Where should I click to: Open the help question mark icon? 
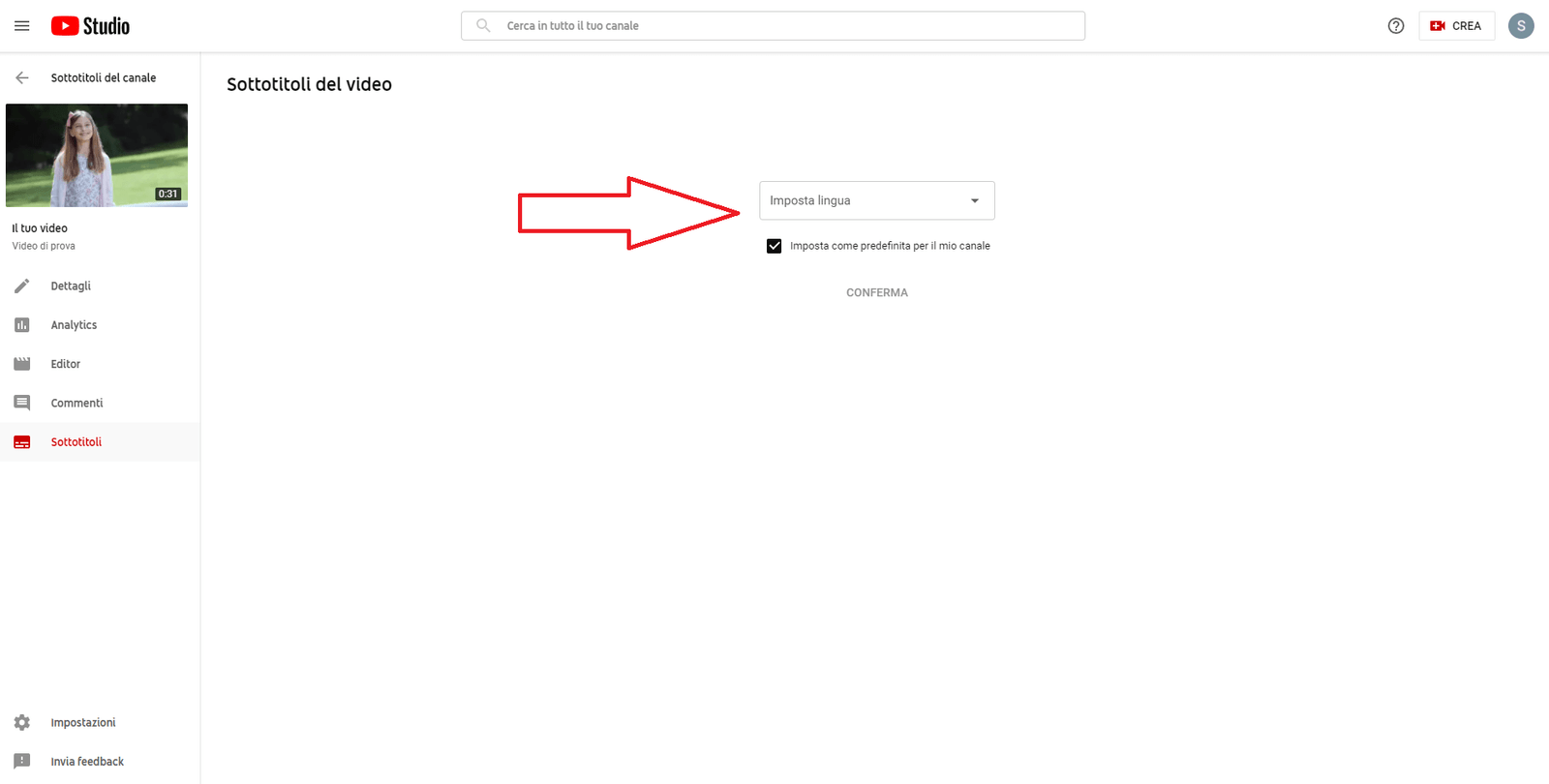1395,26
